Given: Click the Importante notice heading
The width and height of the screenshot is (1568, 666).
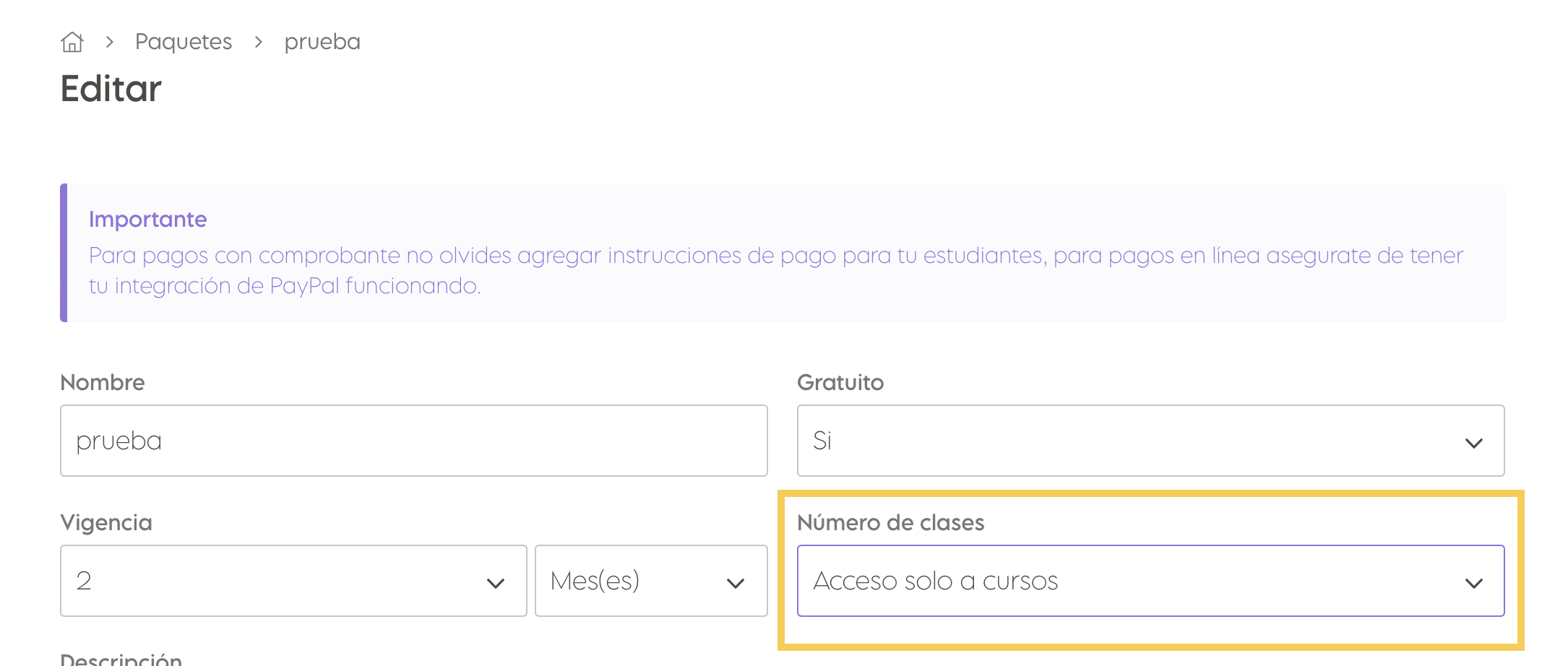Looking at the screenshot, I should [147, 219].
